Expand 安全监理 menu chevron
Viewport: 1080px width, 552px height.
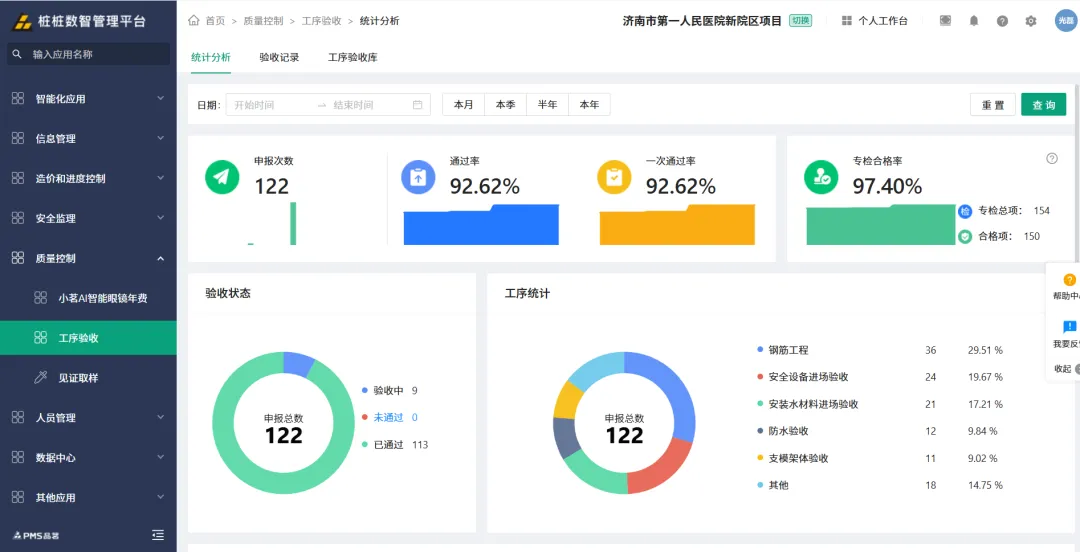point(160,218)
